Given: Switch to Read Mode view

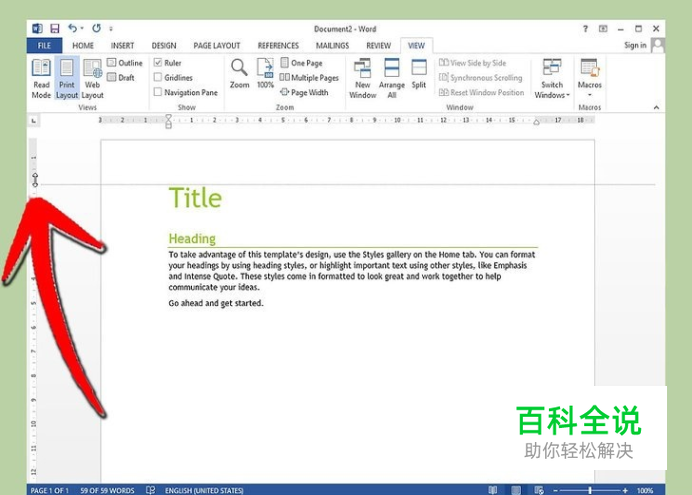Looking at the screenshot, I should (41, 79).
